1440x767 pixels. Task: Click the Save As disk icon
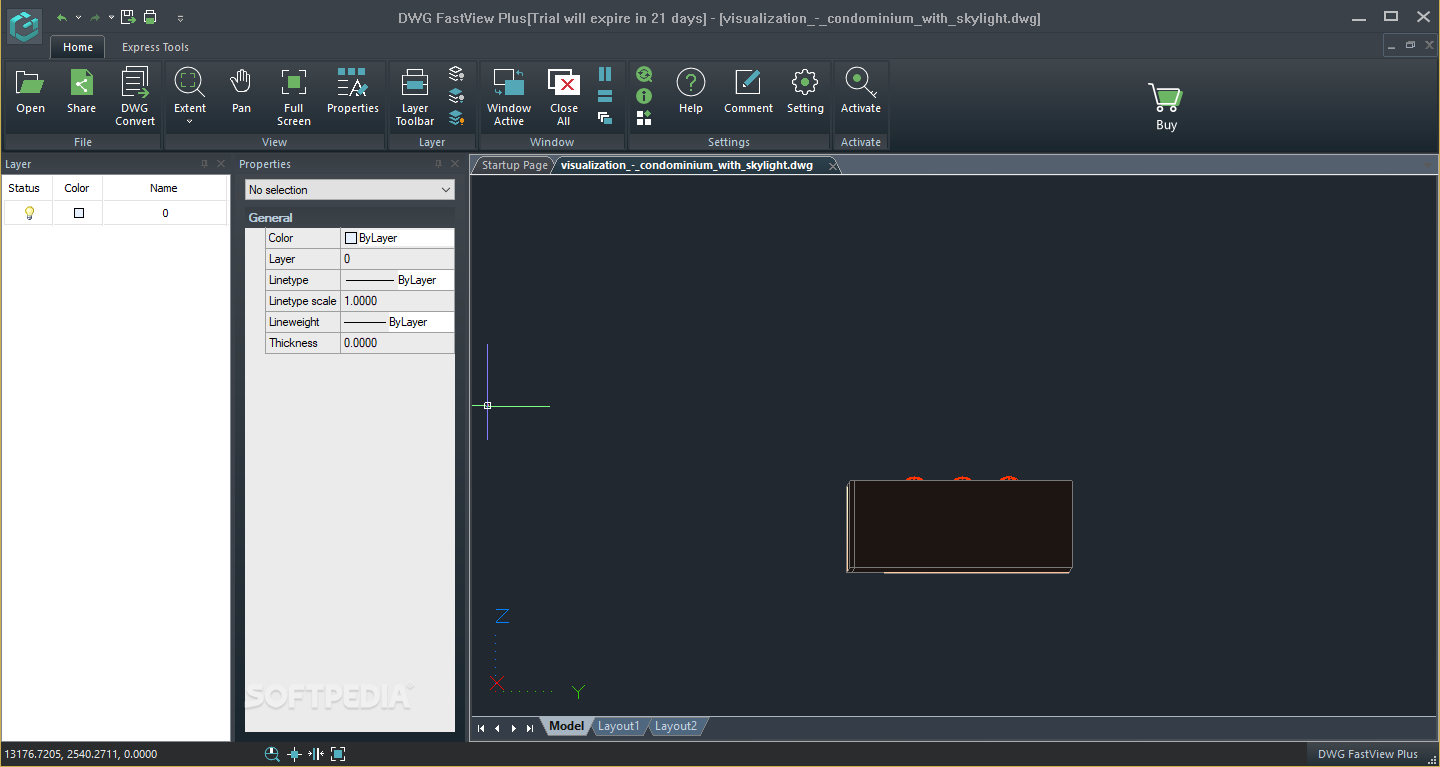pos(128,17)
